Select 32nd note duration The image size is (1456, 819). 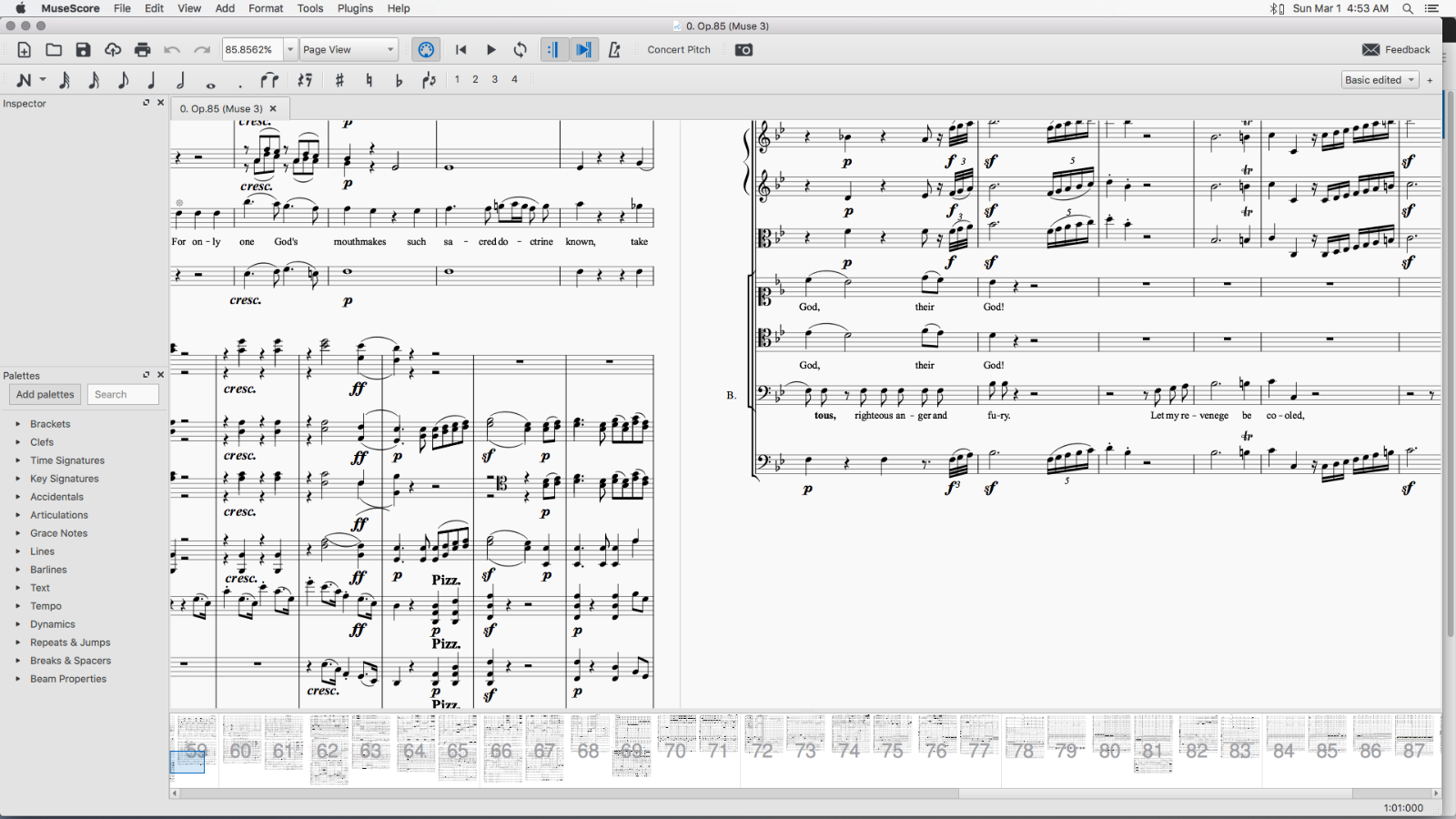(65, 80)
